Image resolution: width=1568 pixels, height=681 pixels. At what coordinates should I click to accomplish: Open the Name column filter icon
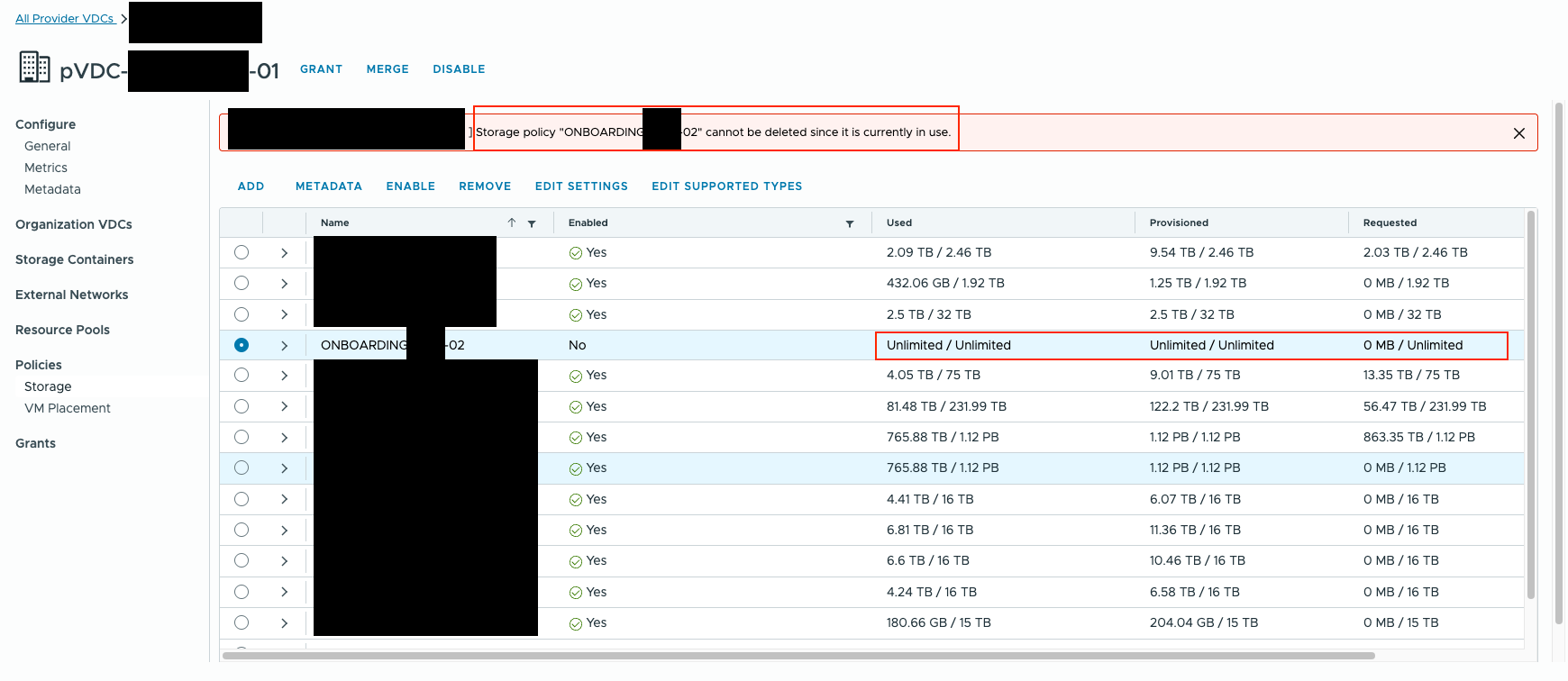(x=532, y=223)
